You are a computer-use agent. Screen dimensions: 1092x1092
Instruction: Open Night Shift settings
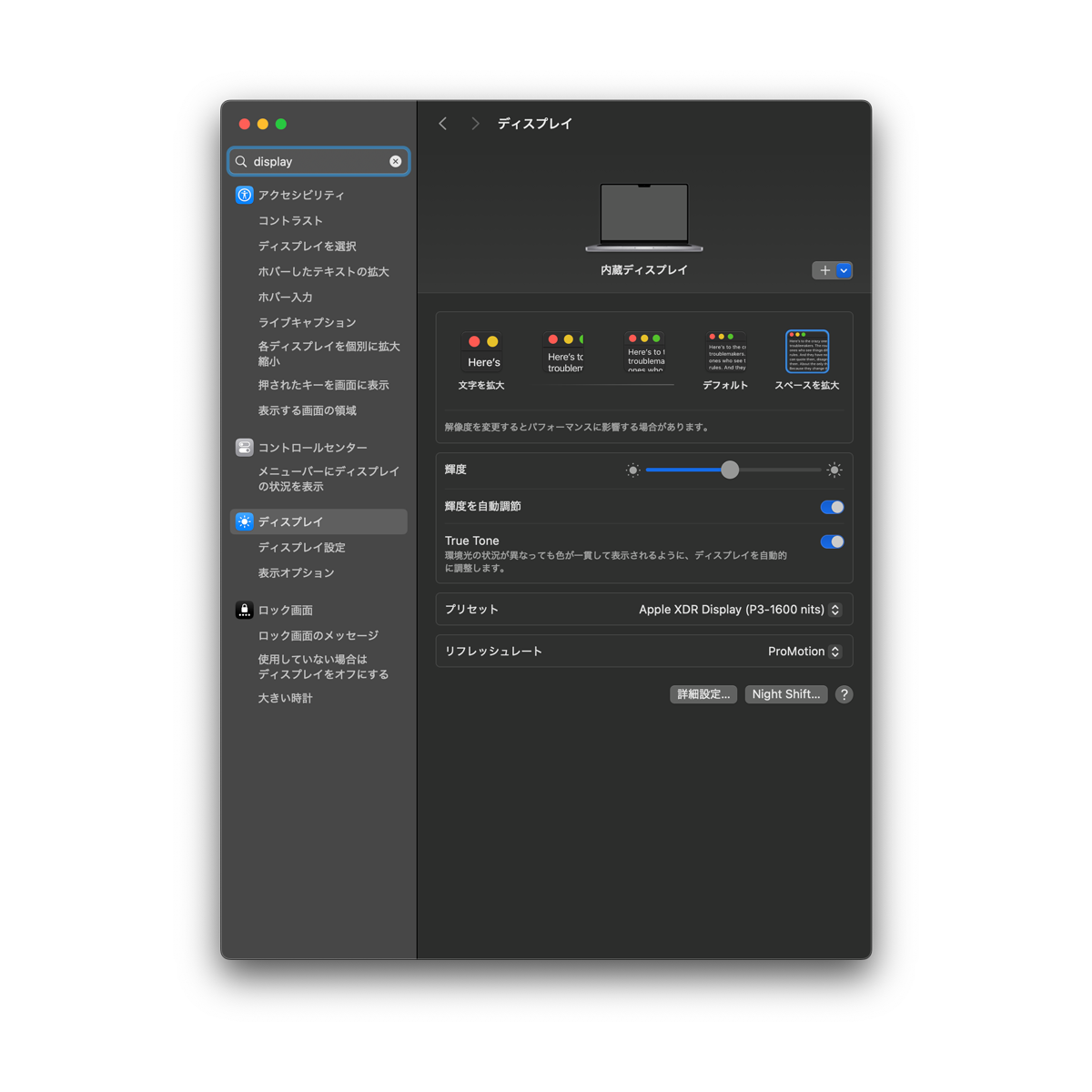tap(785, 694)
